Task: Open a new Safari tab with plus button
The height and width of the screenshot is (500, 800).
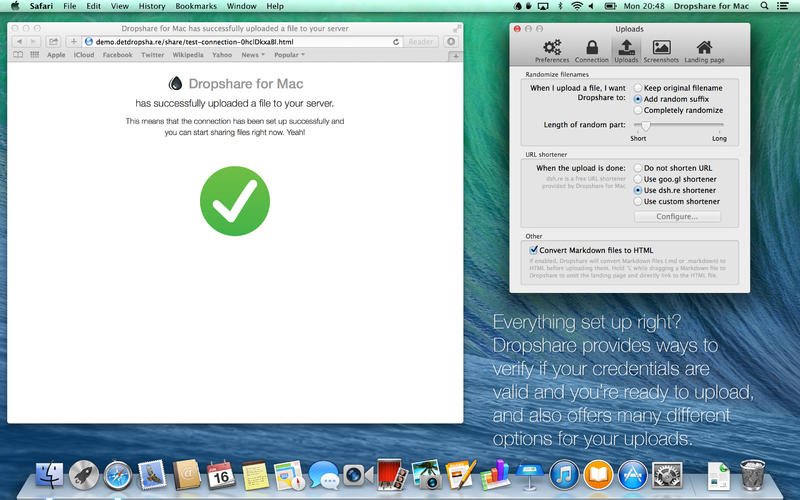Action: 456,56
